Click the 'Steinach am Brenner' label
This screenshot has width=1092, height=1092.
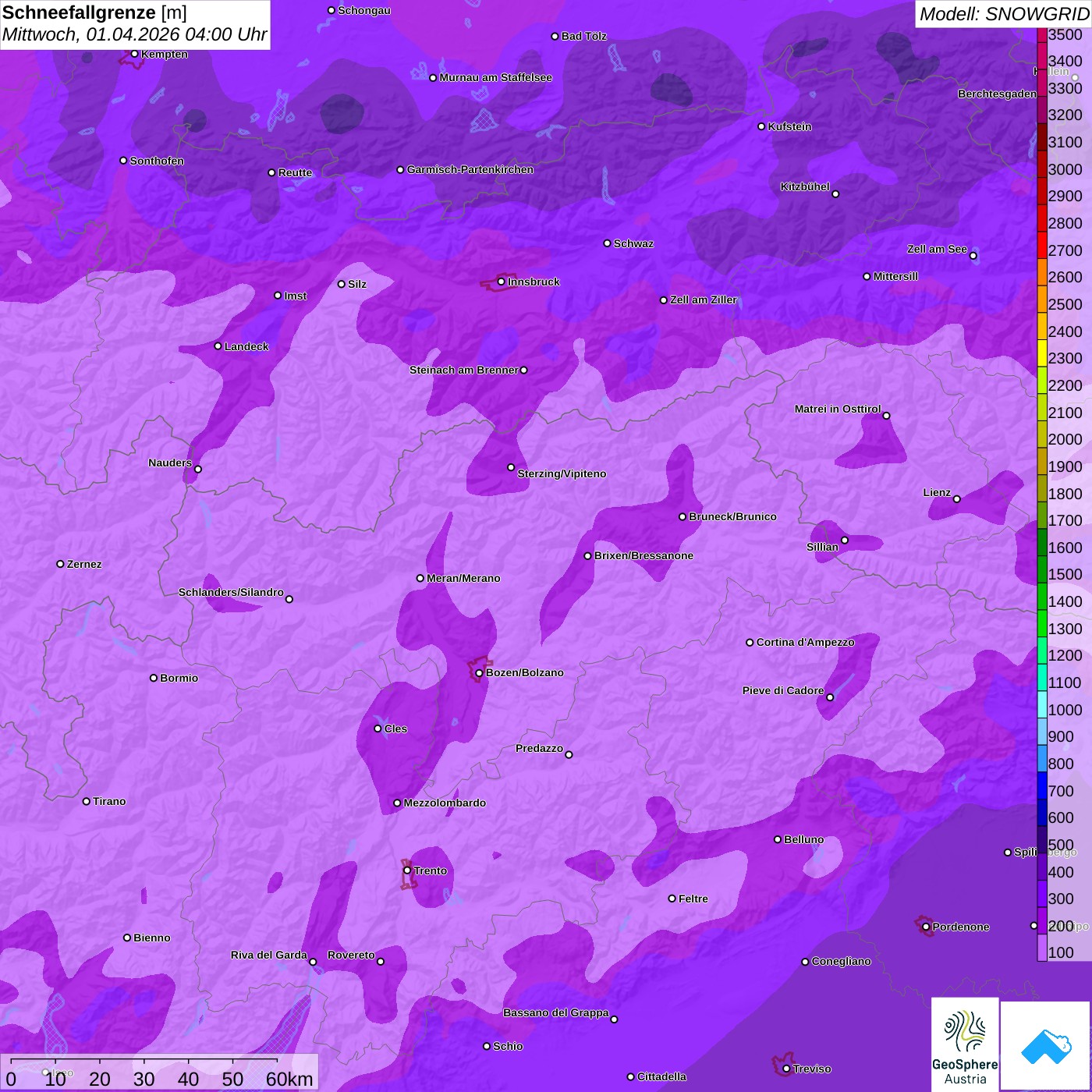coord(464,370)
